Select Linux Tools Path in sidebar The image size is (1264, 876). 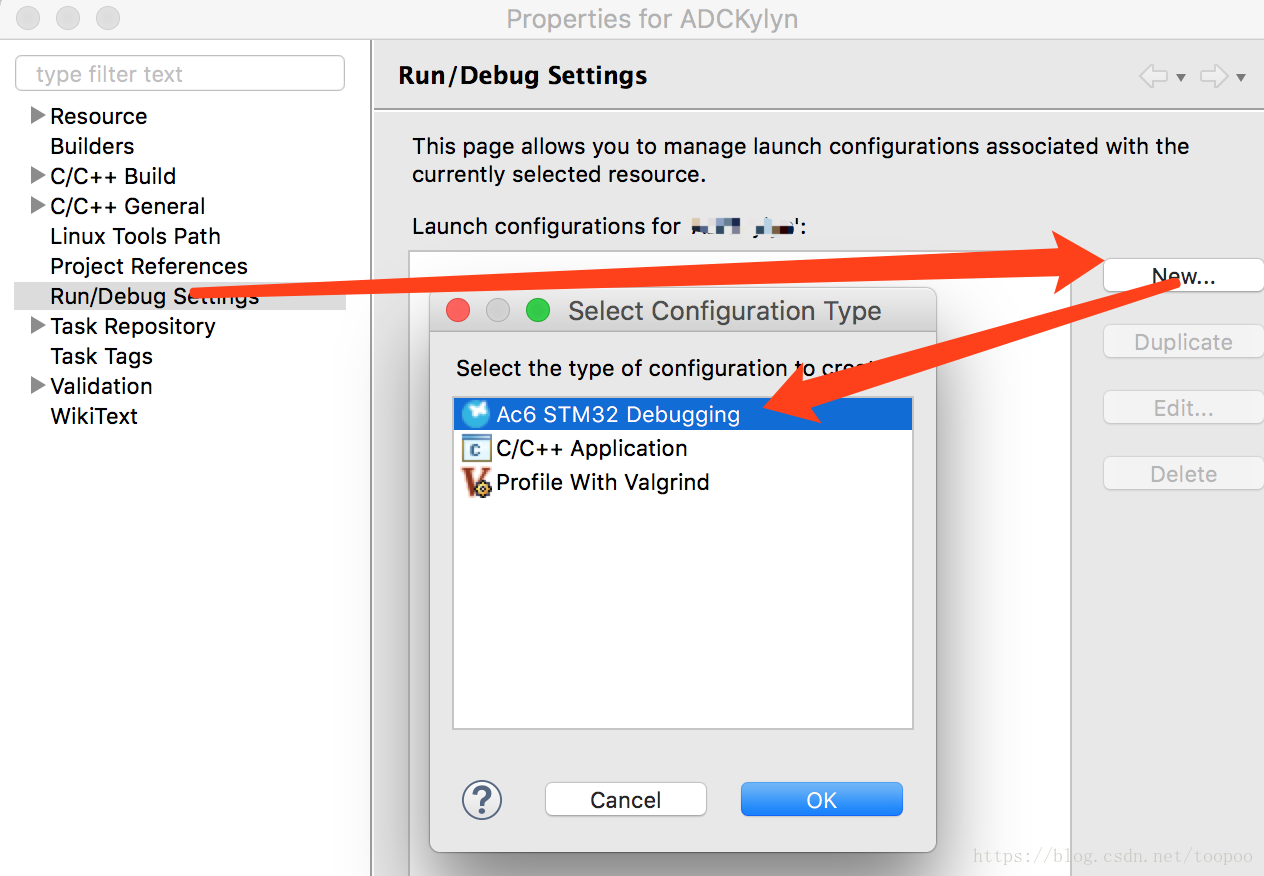tap(135, 236)
